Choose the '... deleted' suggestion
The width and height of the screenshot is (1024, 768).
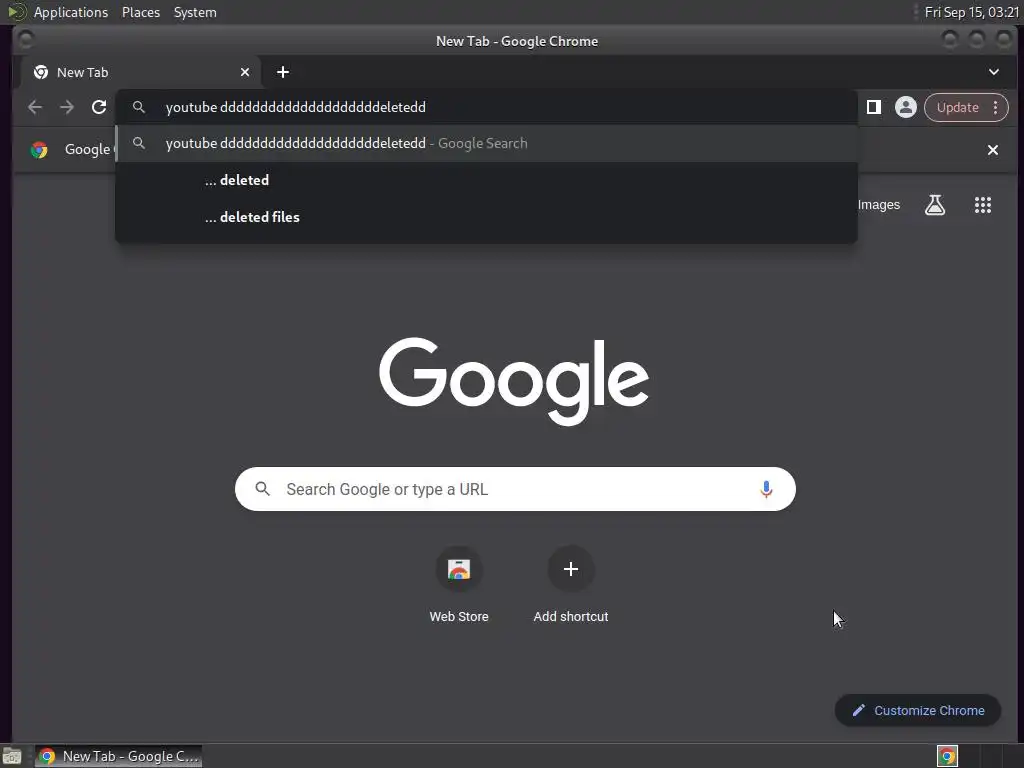pyautogui.click(x=486, y=180)
